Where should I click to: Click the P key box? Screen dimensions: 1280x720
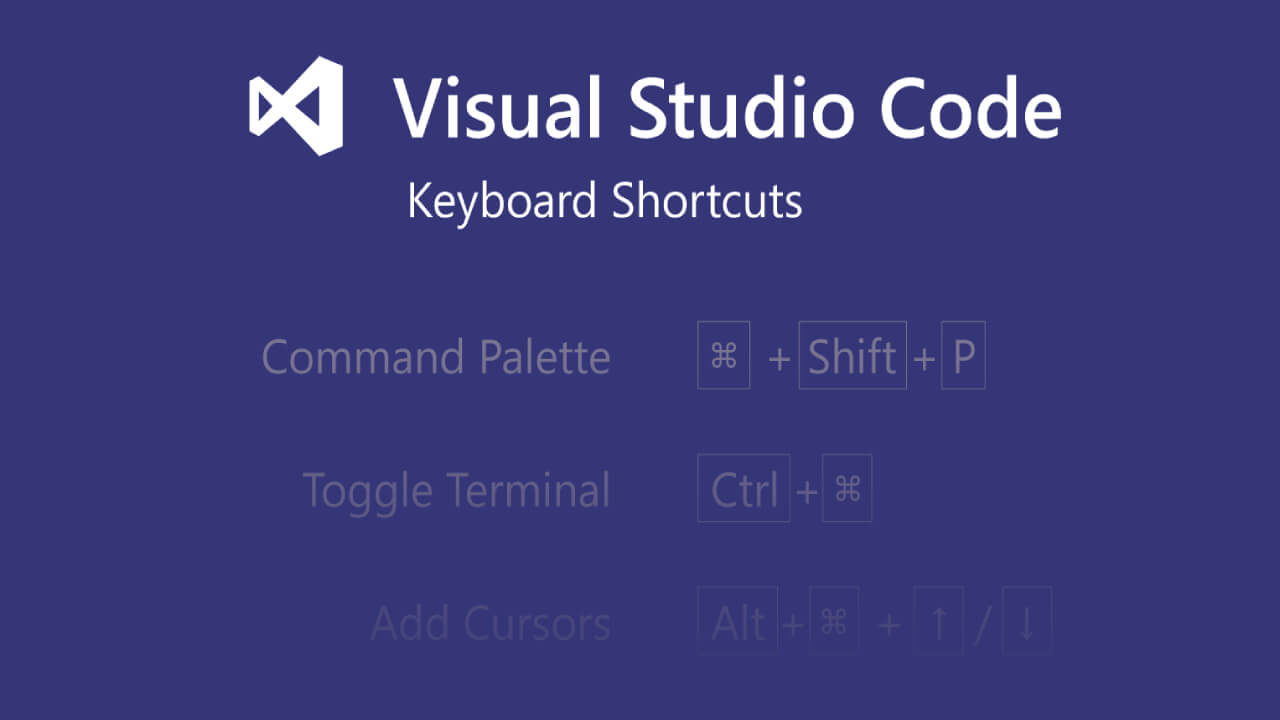coord(964,355)
